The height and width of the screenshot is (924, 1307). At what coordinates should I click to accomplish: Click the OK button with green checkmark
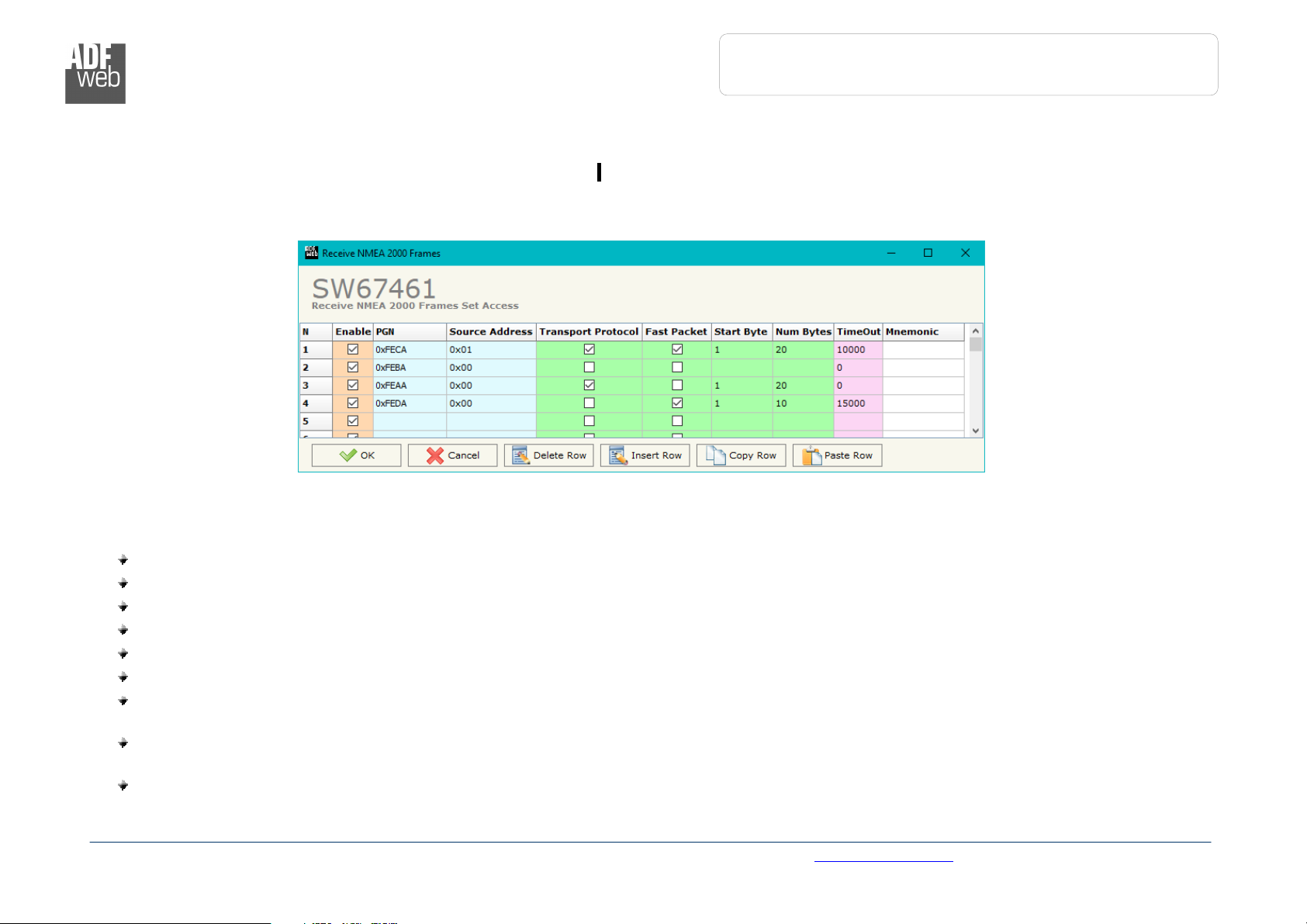point(356,455)
